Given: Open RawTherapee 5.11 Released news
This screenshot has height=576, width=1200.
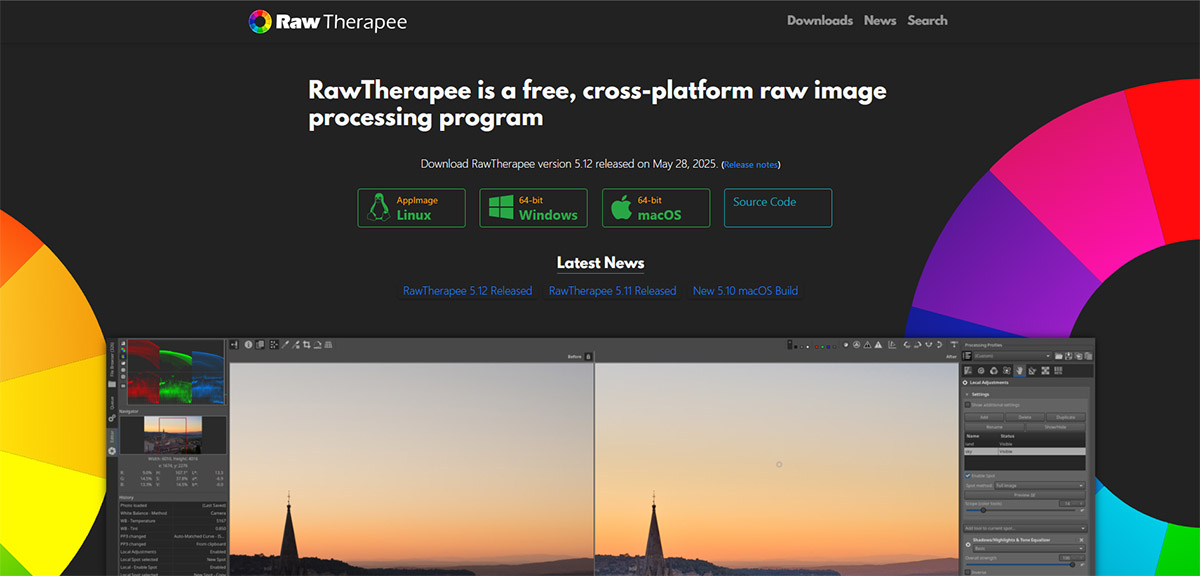Looking at the screenshot, I should coord(612,291).
